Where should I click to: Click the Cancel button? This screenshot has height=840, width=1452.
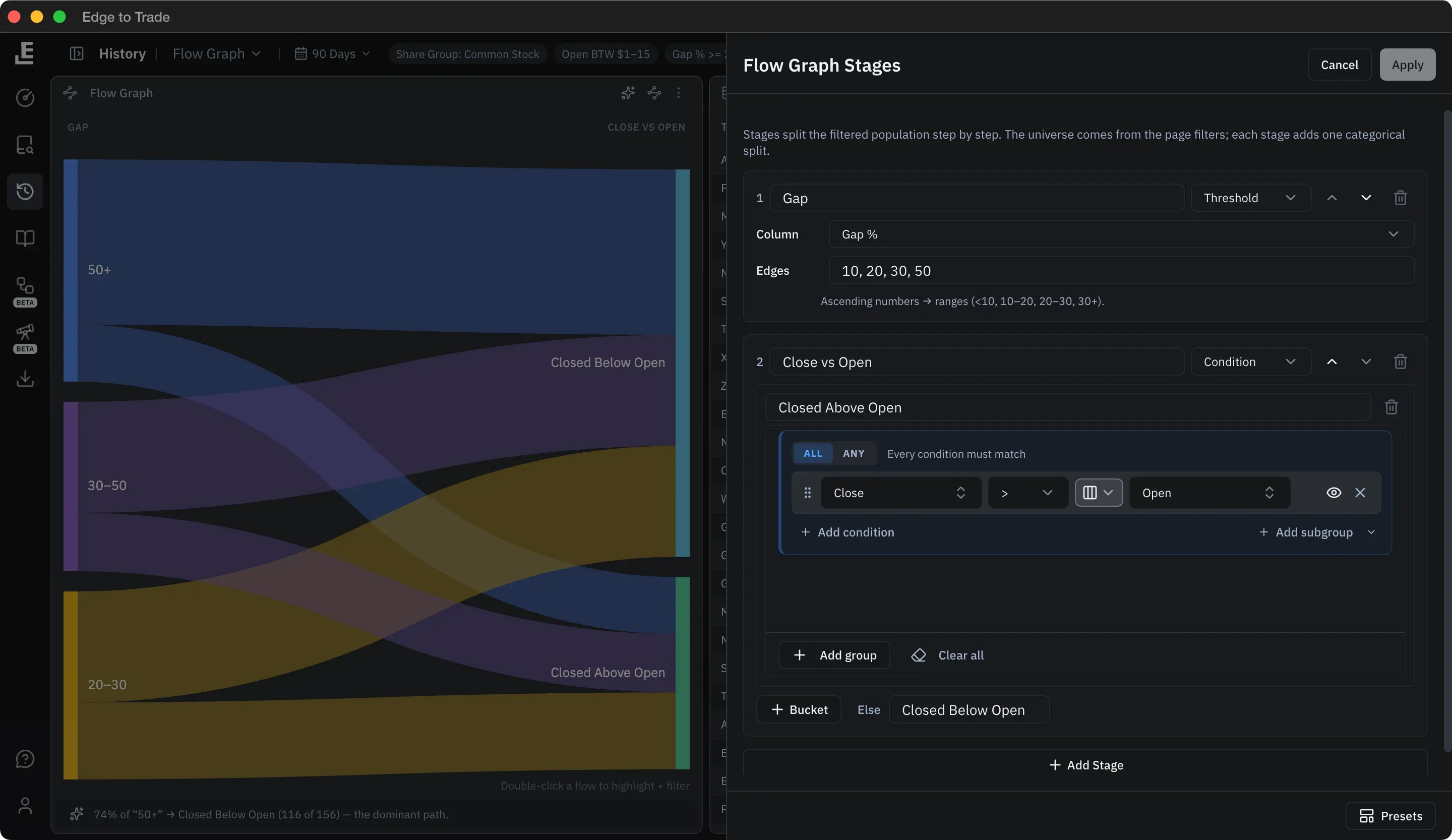[1339, 65]
